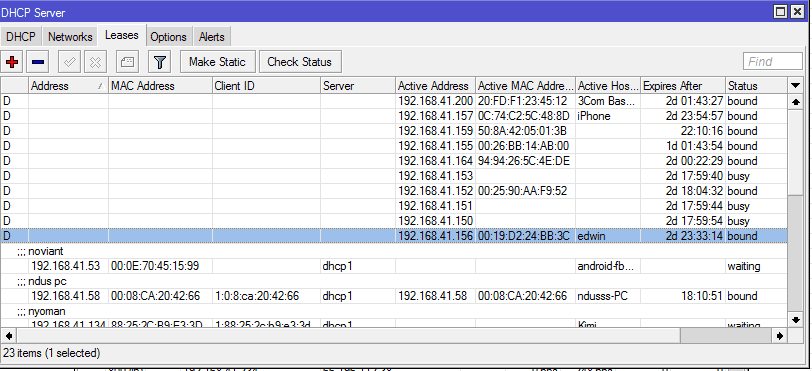Select the busy lease 192.168.41.151
Screen dimensions: 812x371
point(394,206)
